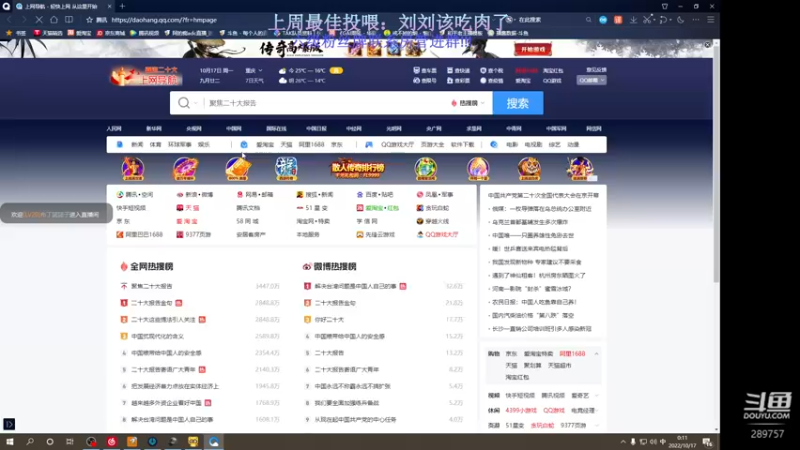This screenshot has height=450, width=800.
Task: Click the address bar with daohang.qq.com URL
Action: (164, 20)
